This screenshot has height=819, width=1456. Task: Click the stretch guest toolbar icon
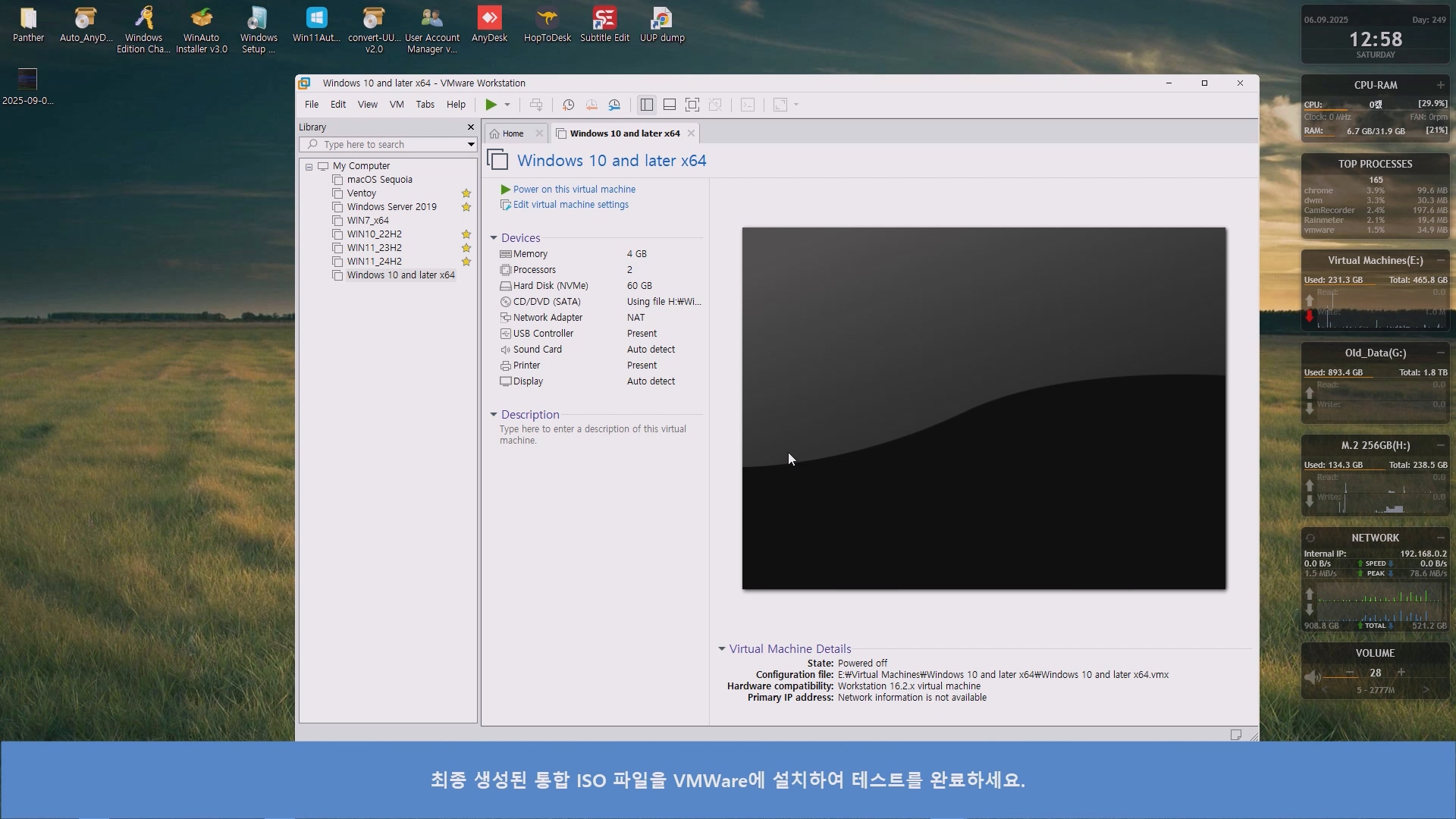click(780, 105)
